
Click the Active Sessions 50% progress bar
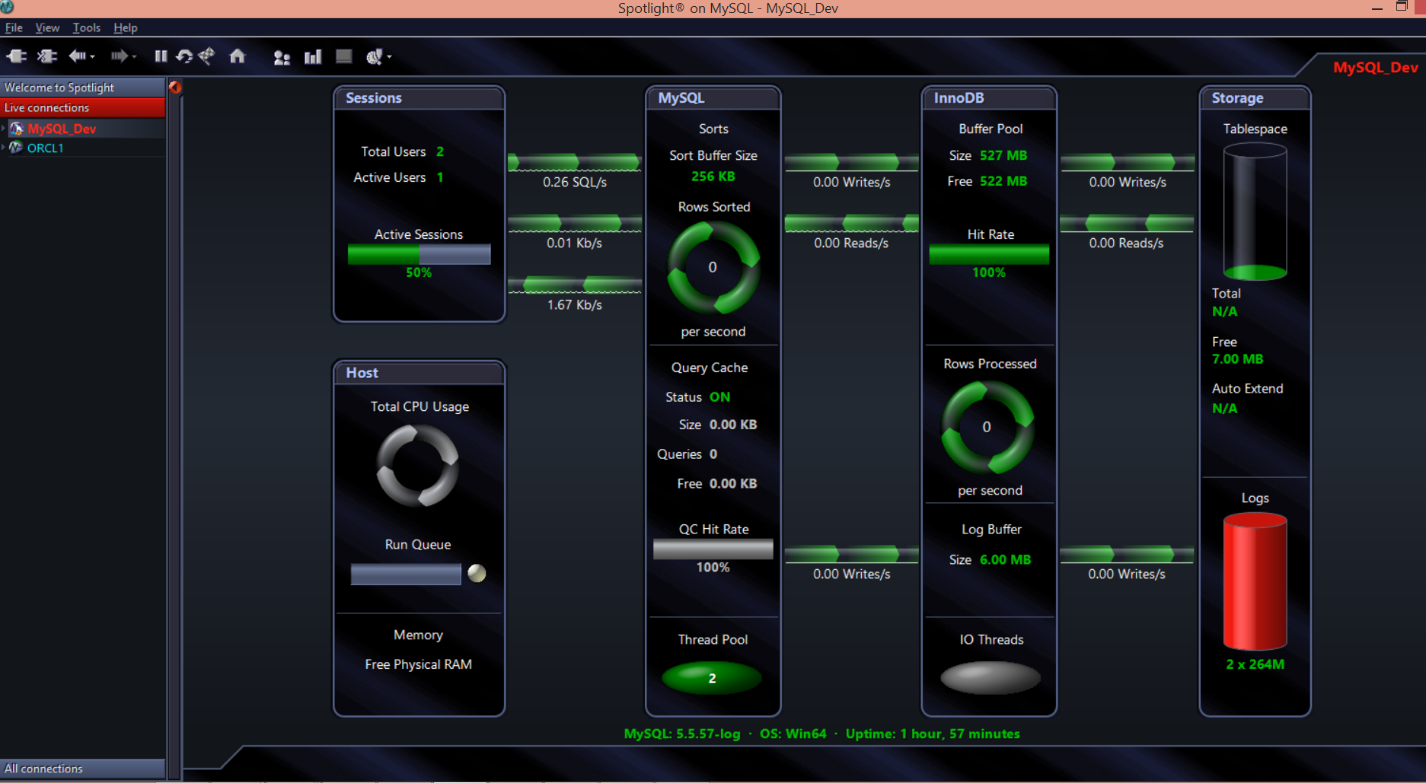point(419,255)
